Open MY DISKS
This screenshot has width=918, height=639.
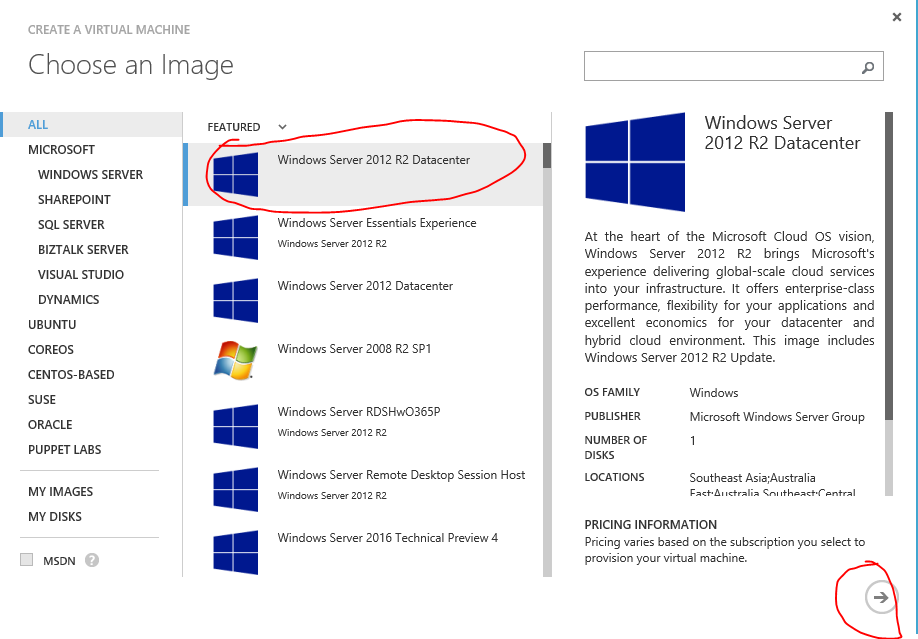coord(54,517)
